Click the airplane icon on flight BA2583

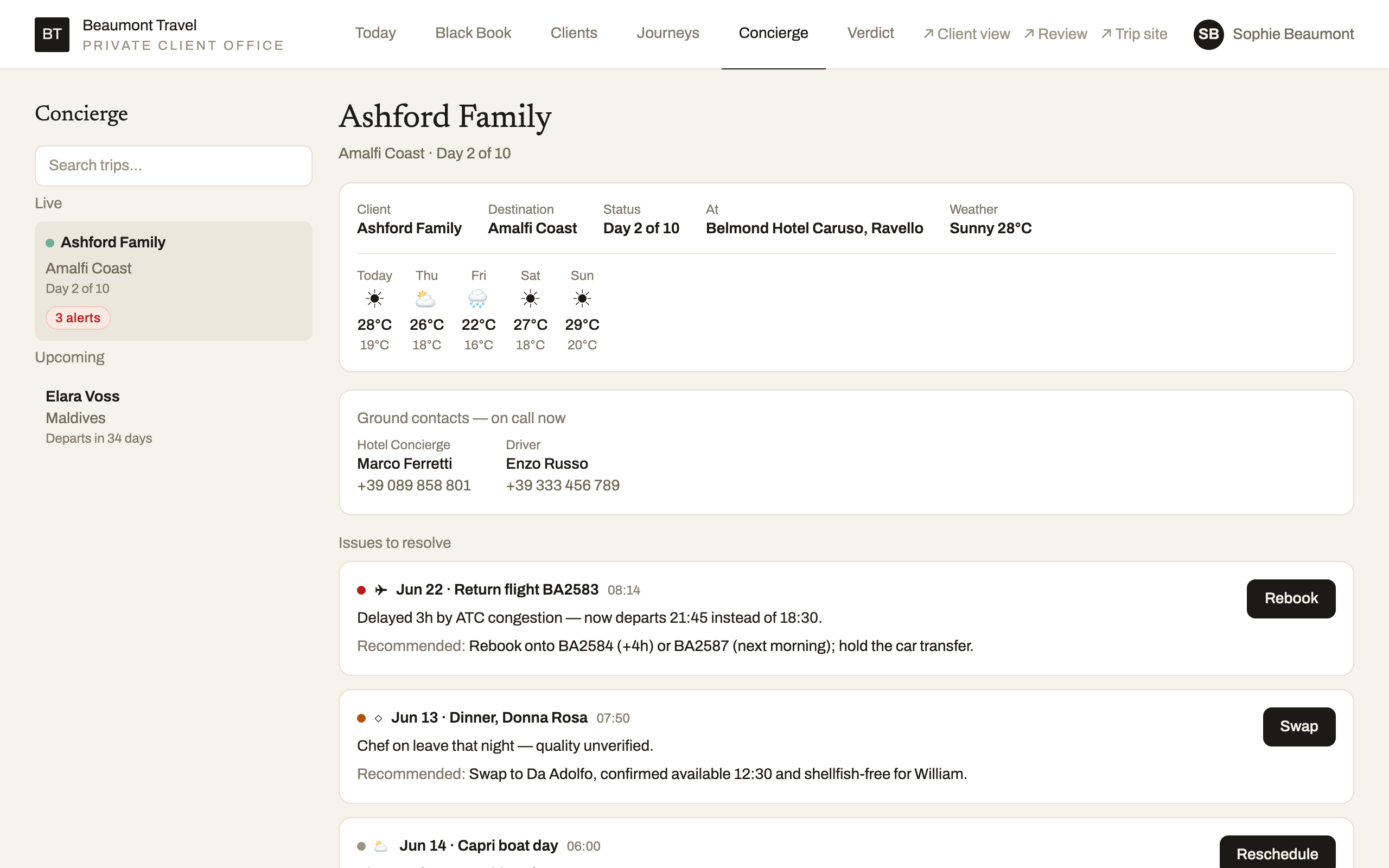click(x=381, y=590)
